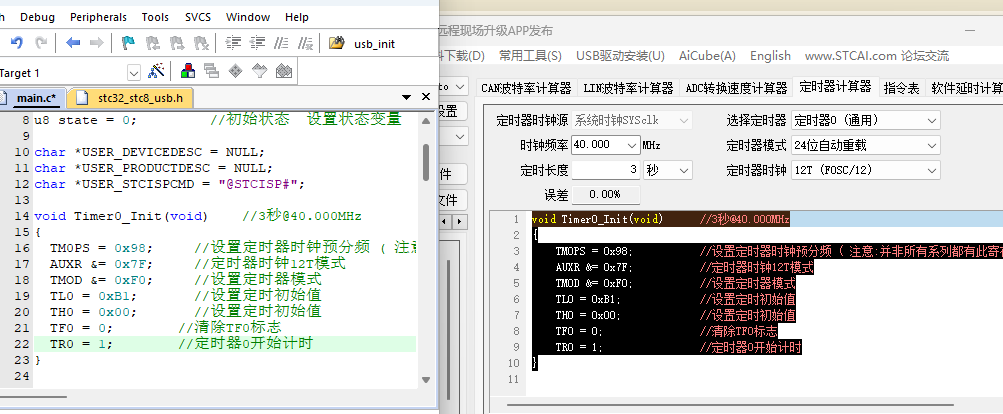1003x414 pixels.
Task: Open disabled 系统时钟SYSclk clock source dropdown
Action: click(x=631, y=120)
